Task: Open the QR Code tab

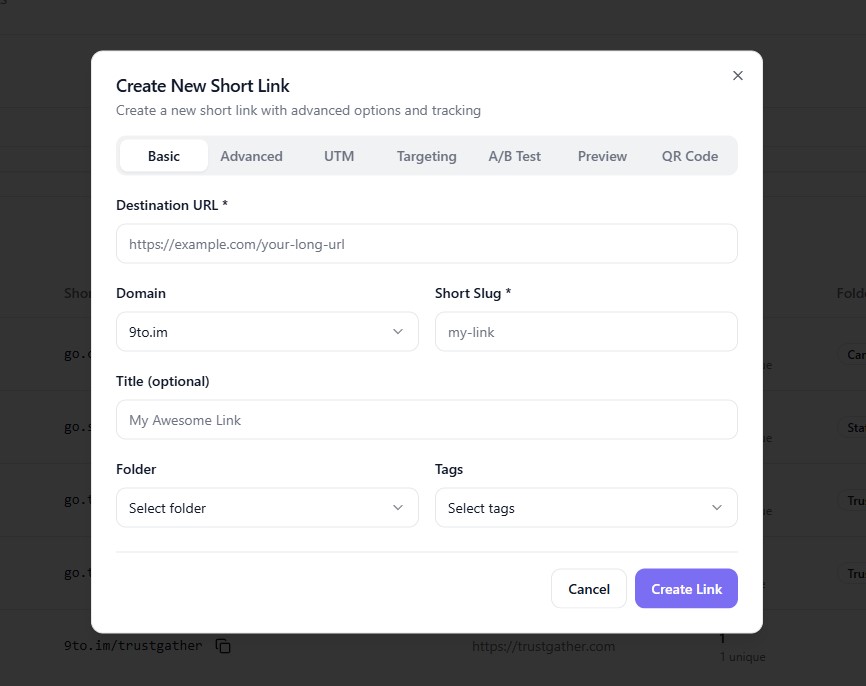Action: 690,156
